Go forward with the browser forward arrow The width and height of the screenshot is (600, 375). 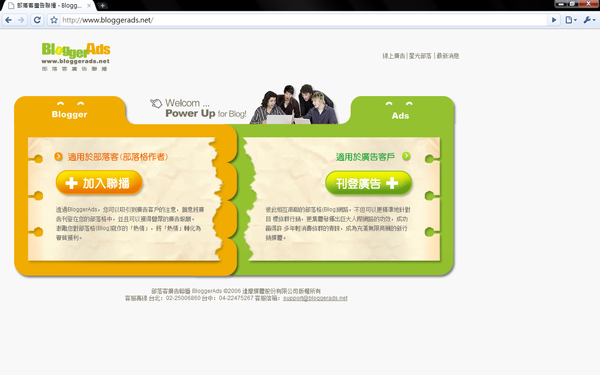21,20
